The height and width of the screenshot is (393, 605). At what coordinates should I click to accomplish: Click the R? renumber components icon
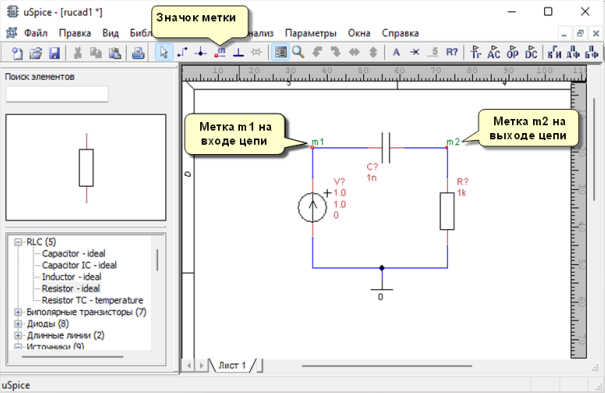(x=452, y=52)
